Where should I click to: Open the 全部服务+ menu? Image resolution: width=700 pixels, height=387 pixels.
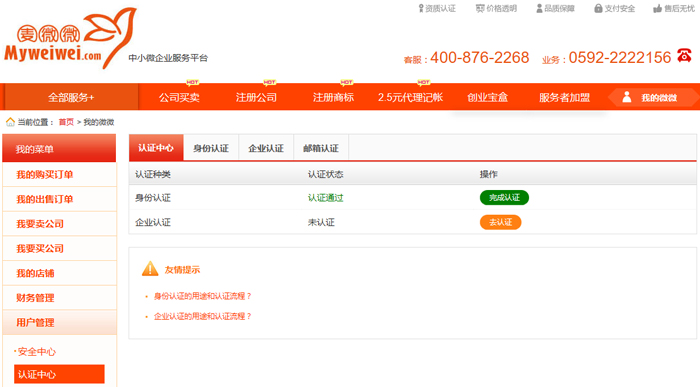(x=71, y=97)
